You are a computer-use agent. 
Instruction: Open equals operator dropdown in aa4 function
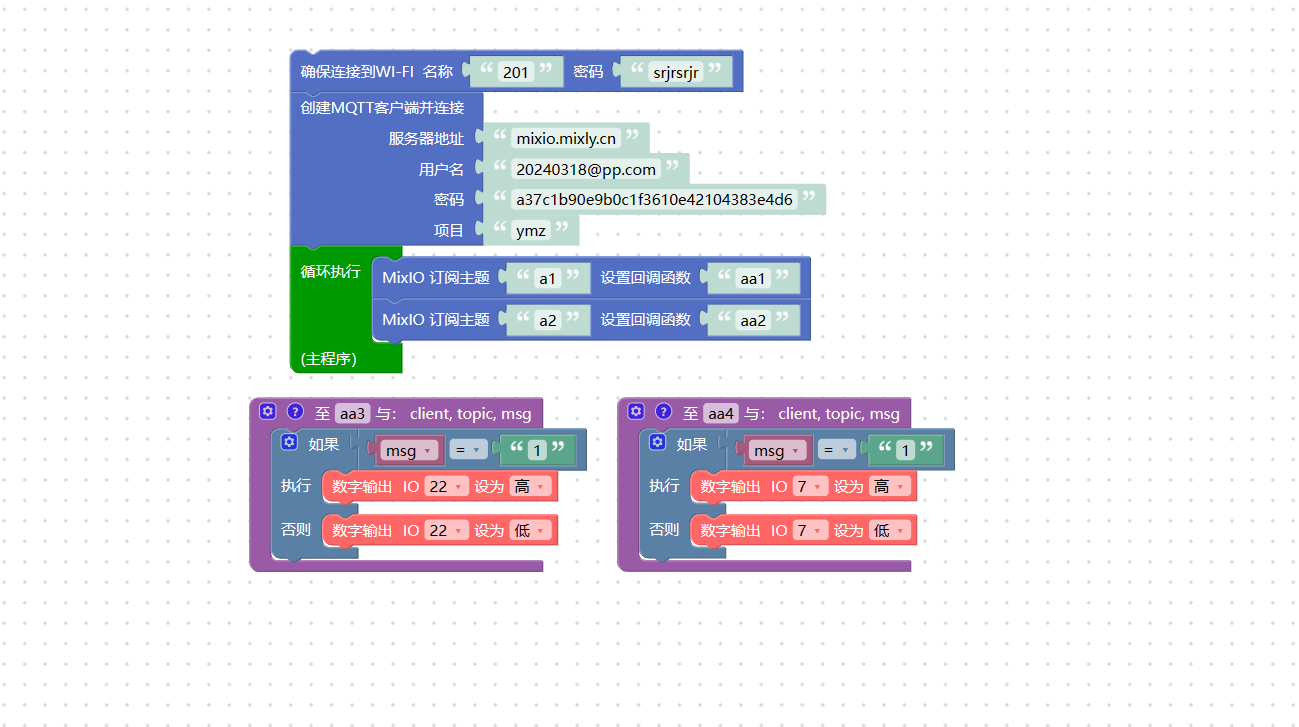[836, 451]
